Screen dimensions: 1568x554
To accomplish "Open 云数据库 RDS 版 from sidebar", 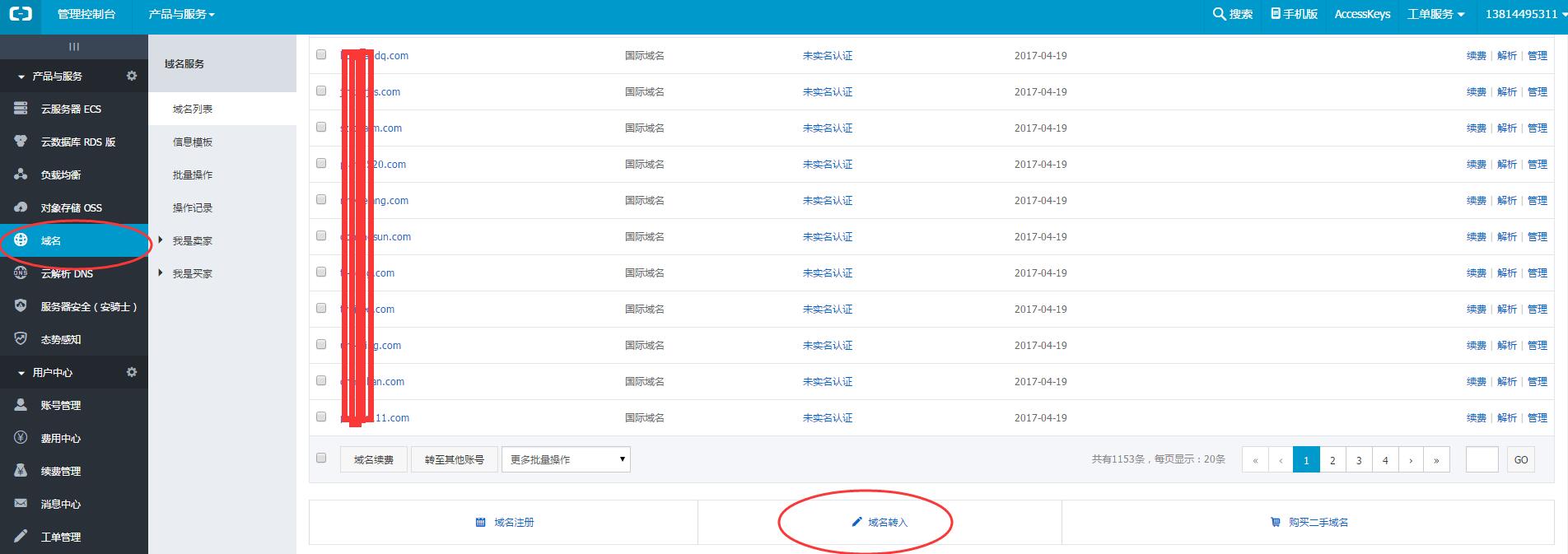I will [x=74, y=142].
